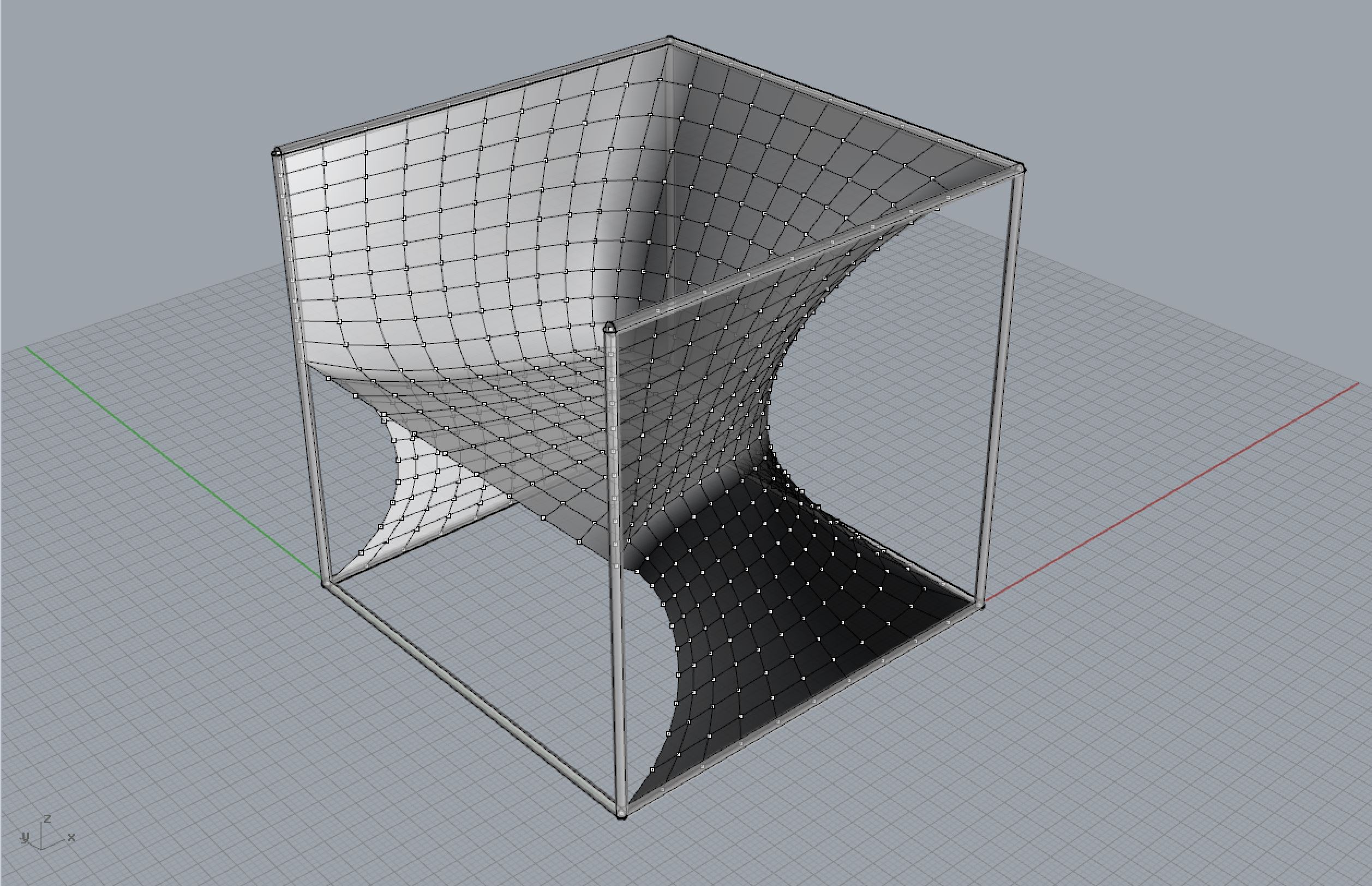This screenshot has height=886, width=1372.
Task: Select the front vertical pipe edge
Action: coord(615,575)
